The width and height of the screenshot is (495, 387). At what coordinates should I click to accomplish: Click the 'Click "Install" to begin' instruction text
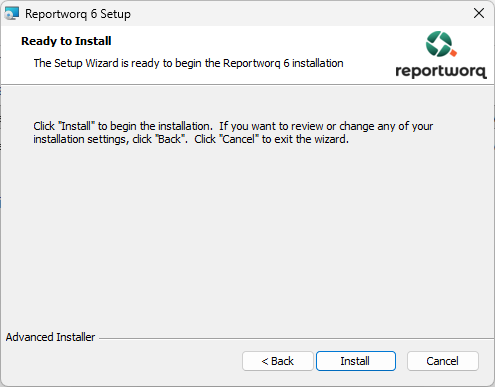pyautogui.click(x=233, y=132)
